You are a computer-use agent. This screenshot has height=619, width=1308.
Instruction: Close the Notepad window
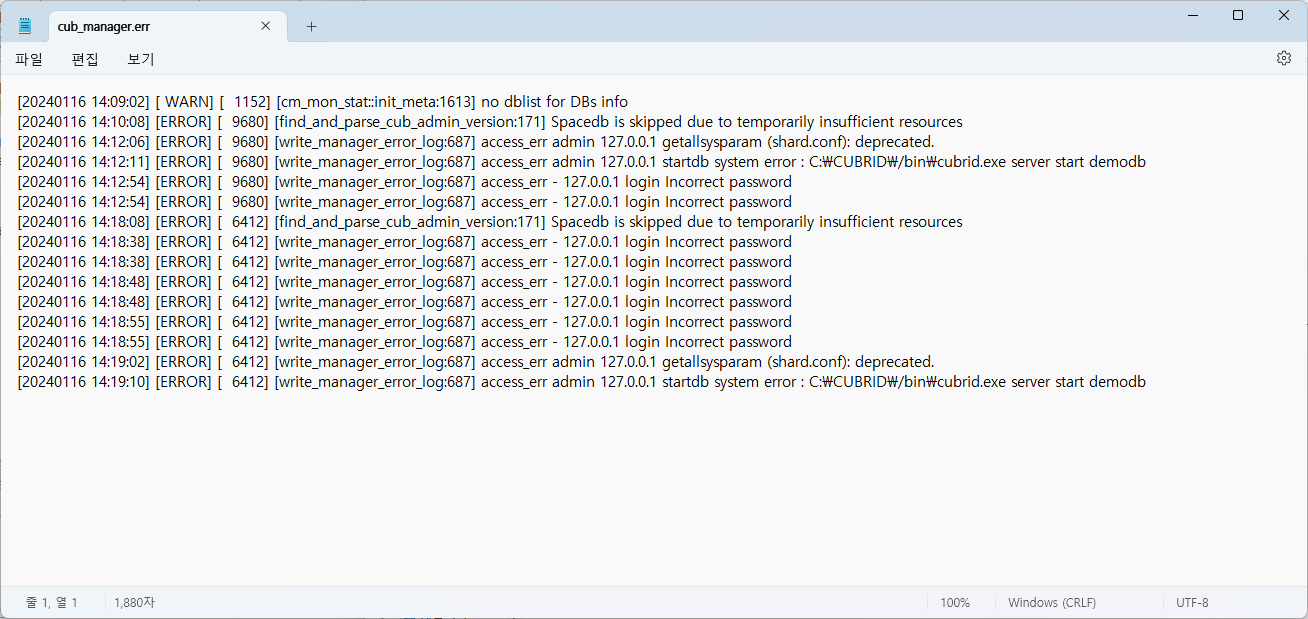[x=1284, y=15]
